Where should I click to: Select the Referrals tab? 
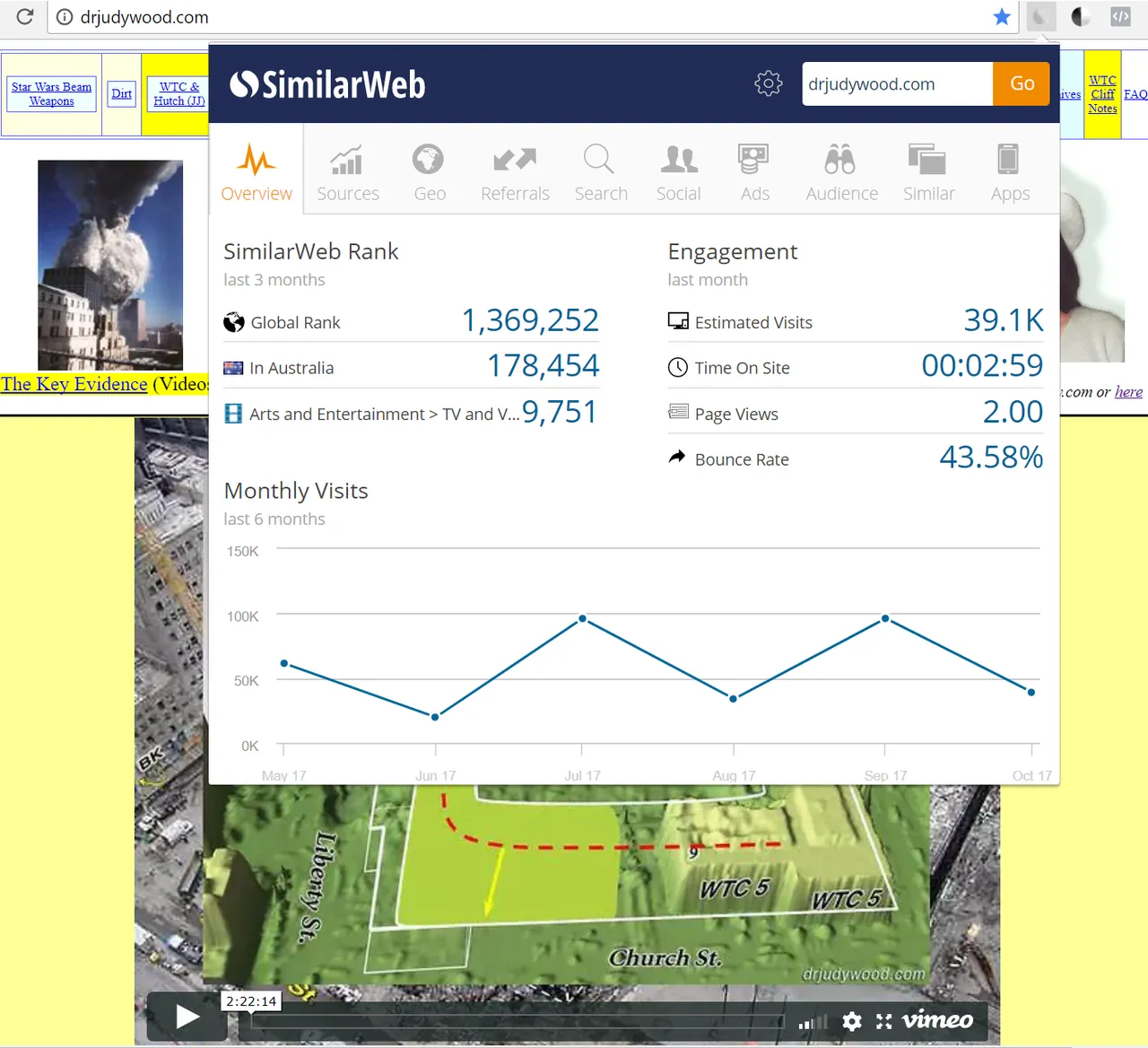click(x=515, y=170)
